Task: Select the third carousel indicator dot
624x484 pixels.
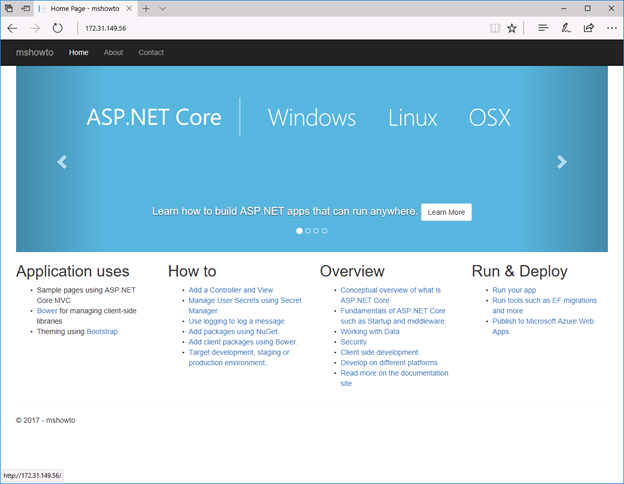Action: point(316,231)
